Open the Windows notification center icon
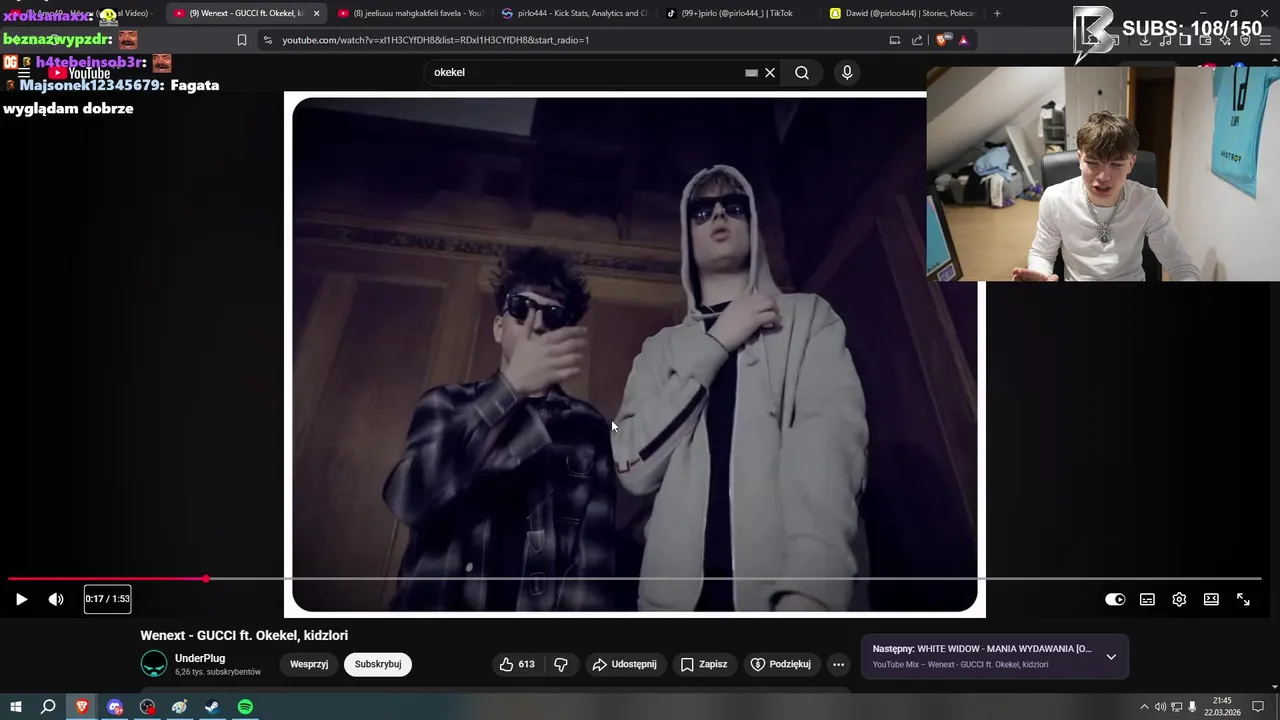Viewport: 1280px width, 720px height. tap(1258, 707)
